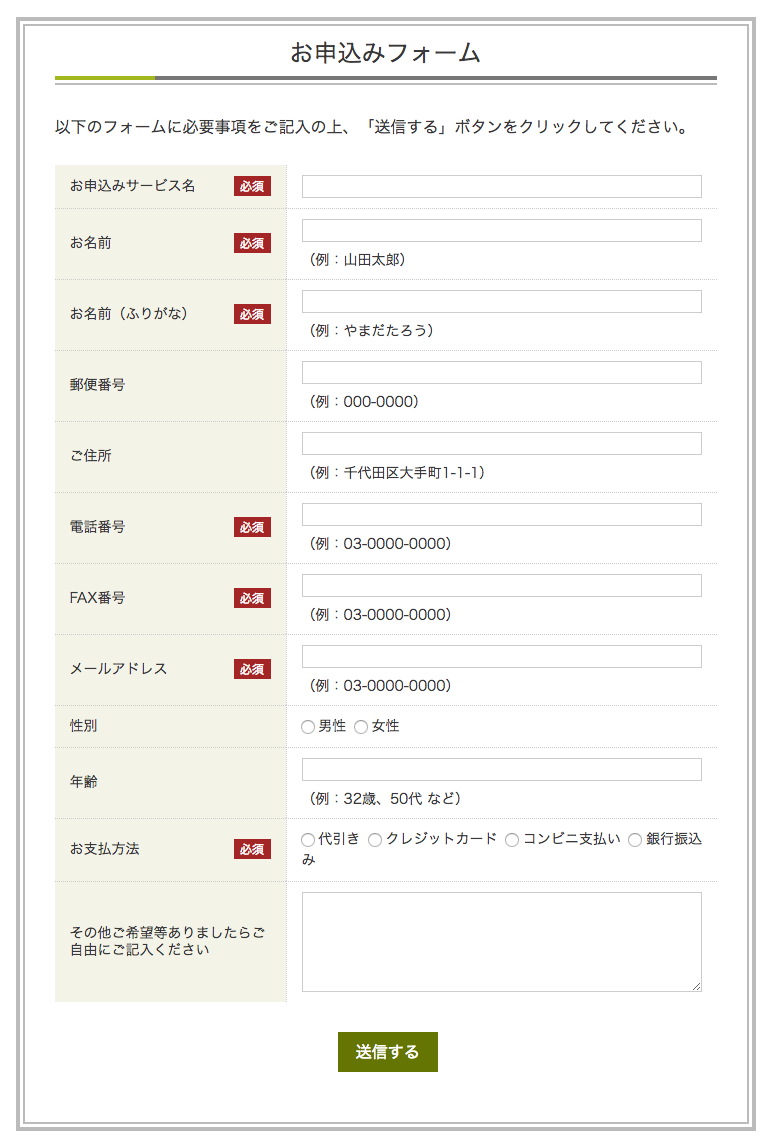Viewport: 773px width, 1147px height.
Task: Select 銀行振込み payment radio button
Action: coord(635,840)
